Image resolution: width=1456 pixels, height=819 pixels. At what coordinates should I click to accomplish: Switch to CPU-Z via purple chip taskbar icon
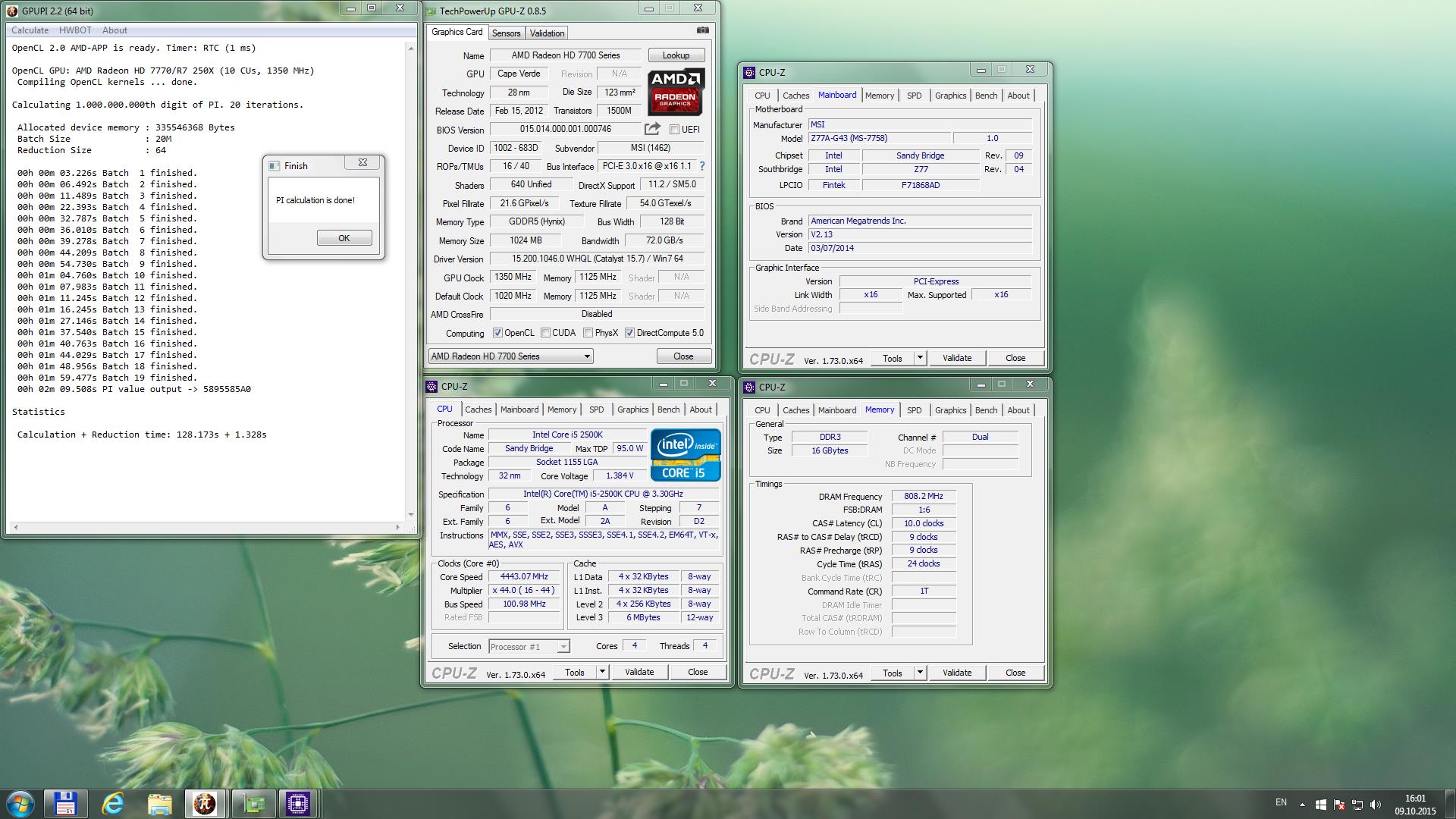298,804
